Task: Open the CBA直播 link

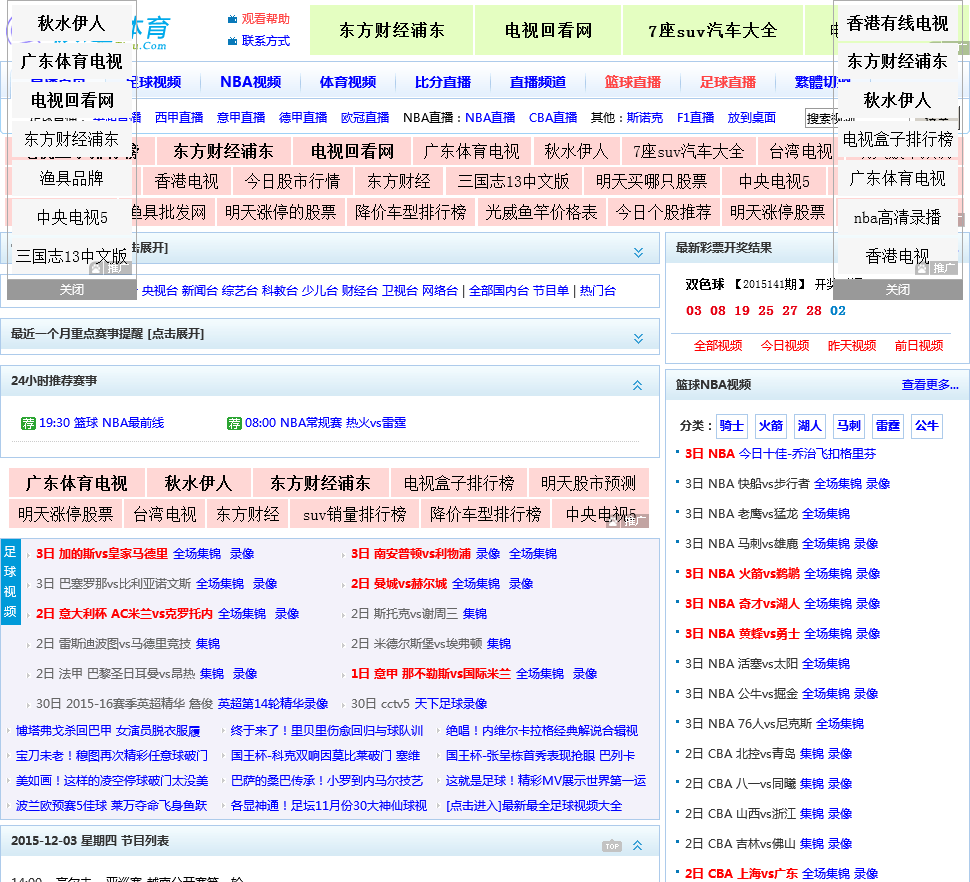Action: [553, 118]
